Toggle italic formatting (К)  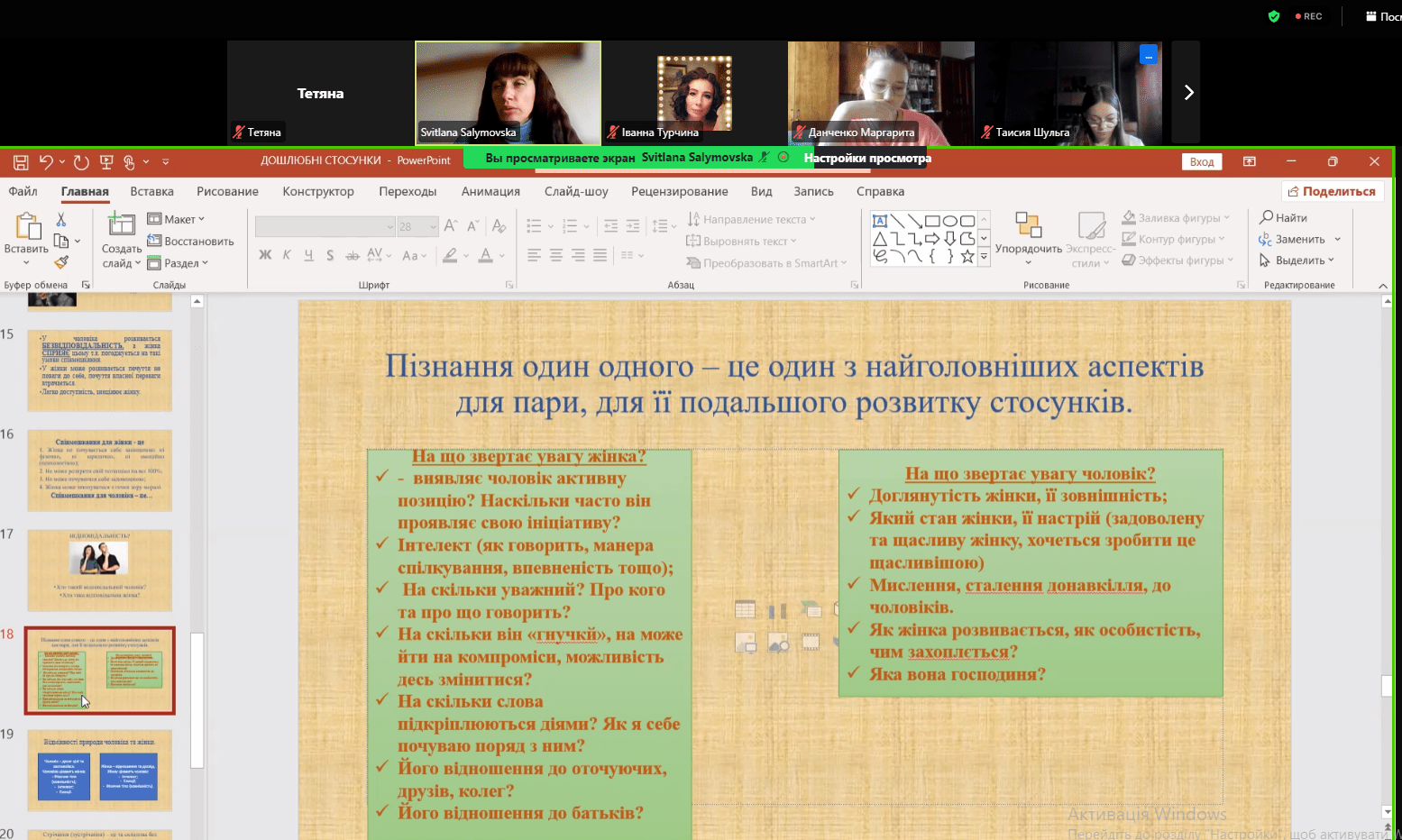click(x=287, y=255)
